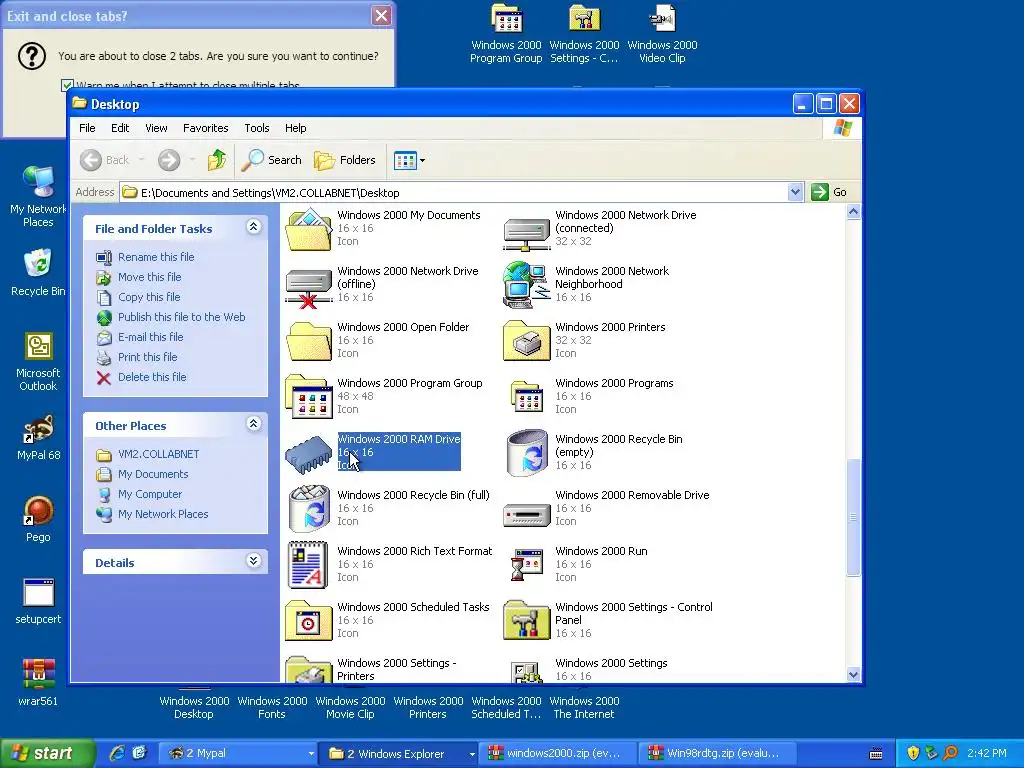Open the Forward history dropdown arrow

click(x=192, y=160)
